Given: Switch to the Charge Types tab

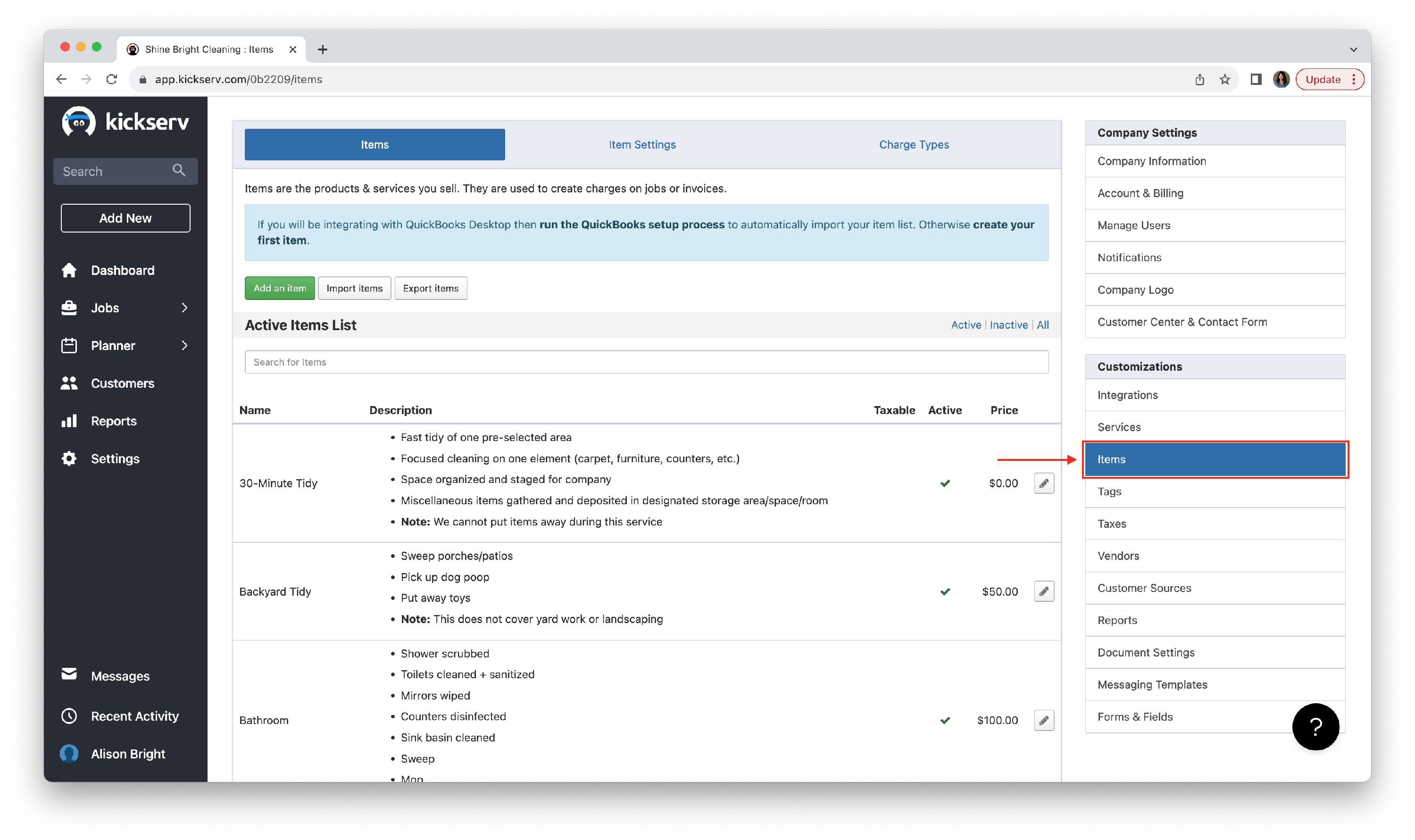Looking at the screenshot, I should [914, 145].
